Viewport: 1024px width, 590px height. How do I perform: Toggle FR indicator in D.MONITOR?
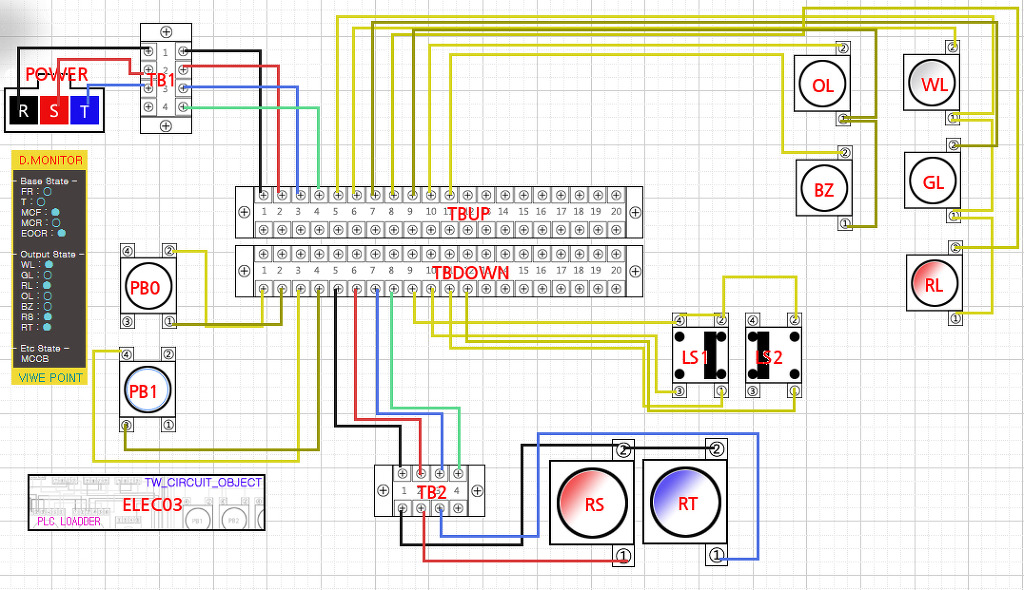[x=47, y=191]
